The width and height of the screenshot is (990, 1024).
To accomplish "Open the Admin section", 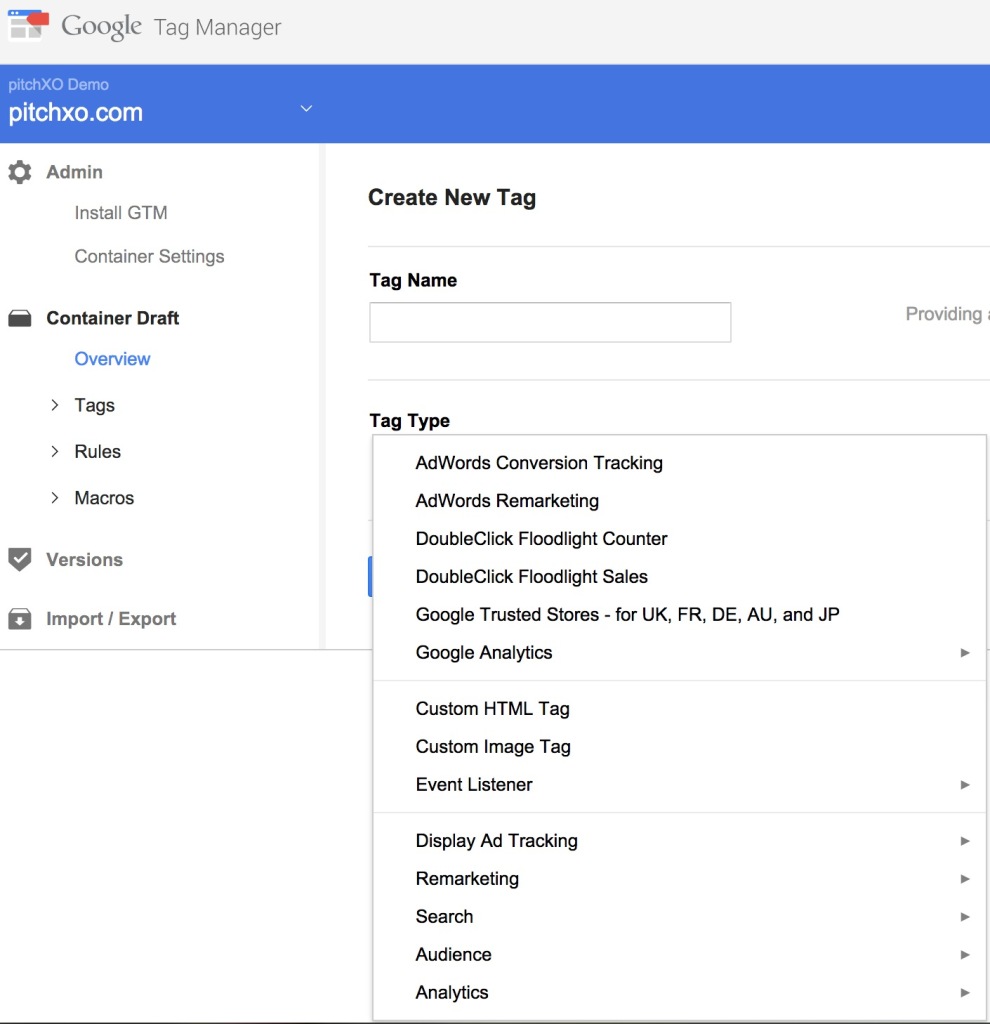I will click(74, 172).
